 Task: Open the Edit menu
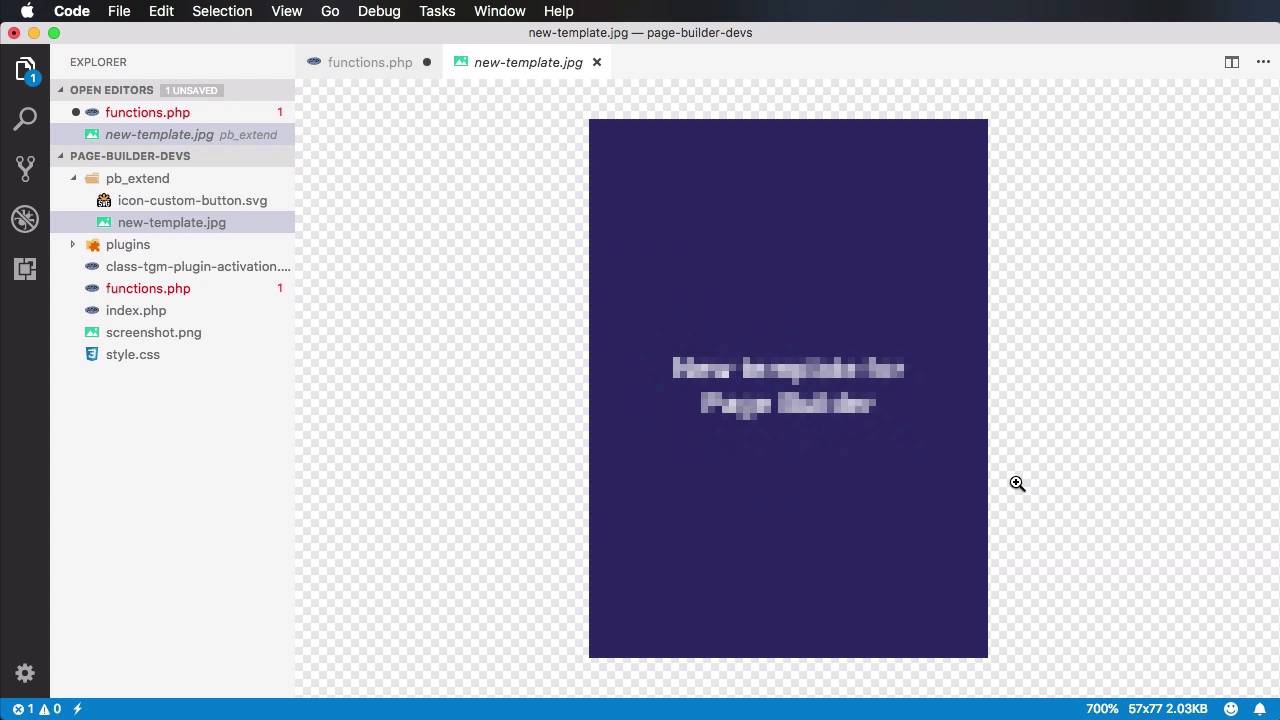(161, 11)
